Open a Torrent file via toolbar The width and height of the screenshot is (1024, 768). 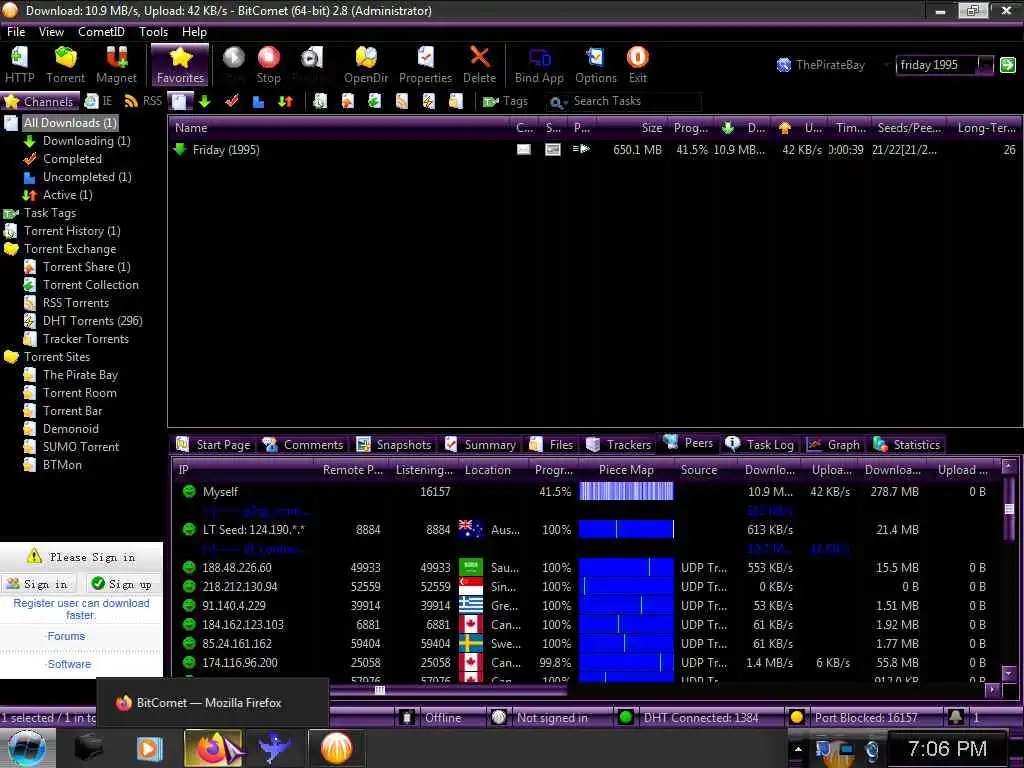click(x=65, y=65)
